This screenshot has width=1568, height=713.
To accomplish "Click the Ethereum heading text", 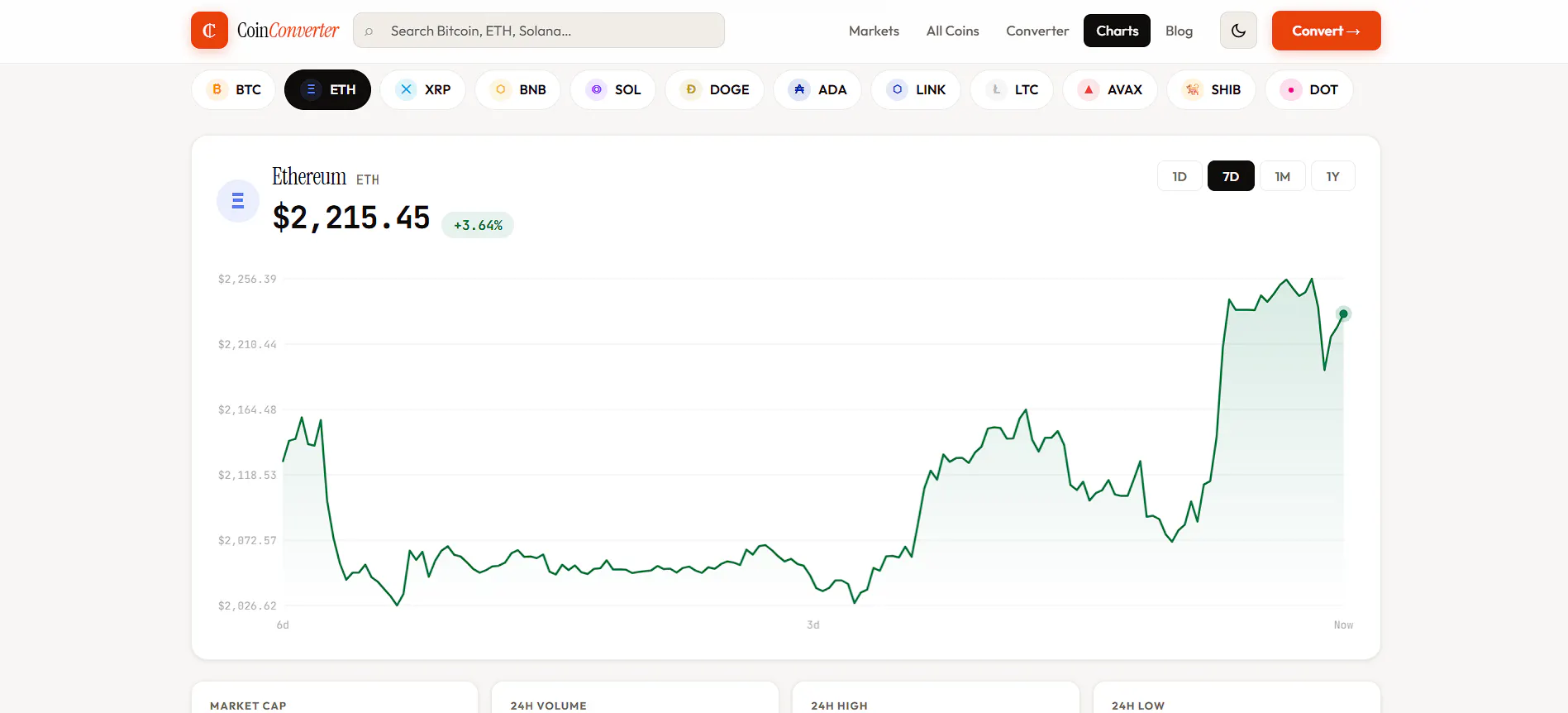I will [309, 176].
